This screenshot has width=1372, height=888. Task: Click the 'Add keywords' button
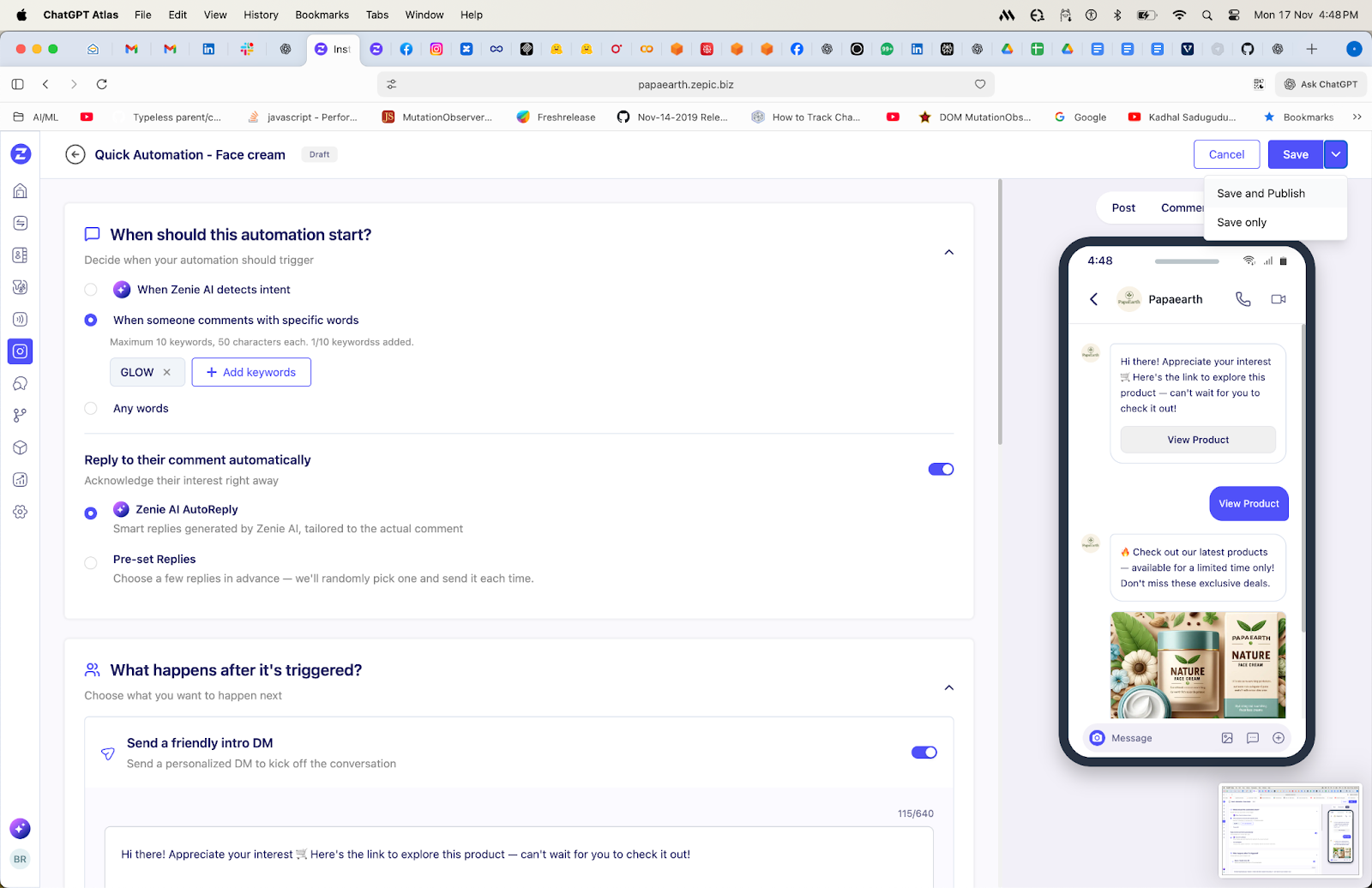click(x=251, y=372)
